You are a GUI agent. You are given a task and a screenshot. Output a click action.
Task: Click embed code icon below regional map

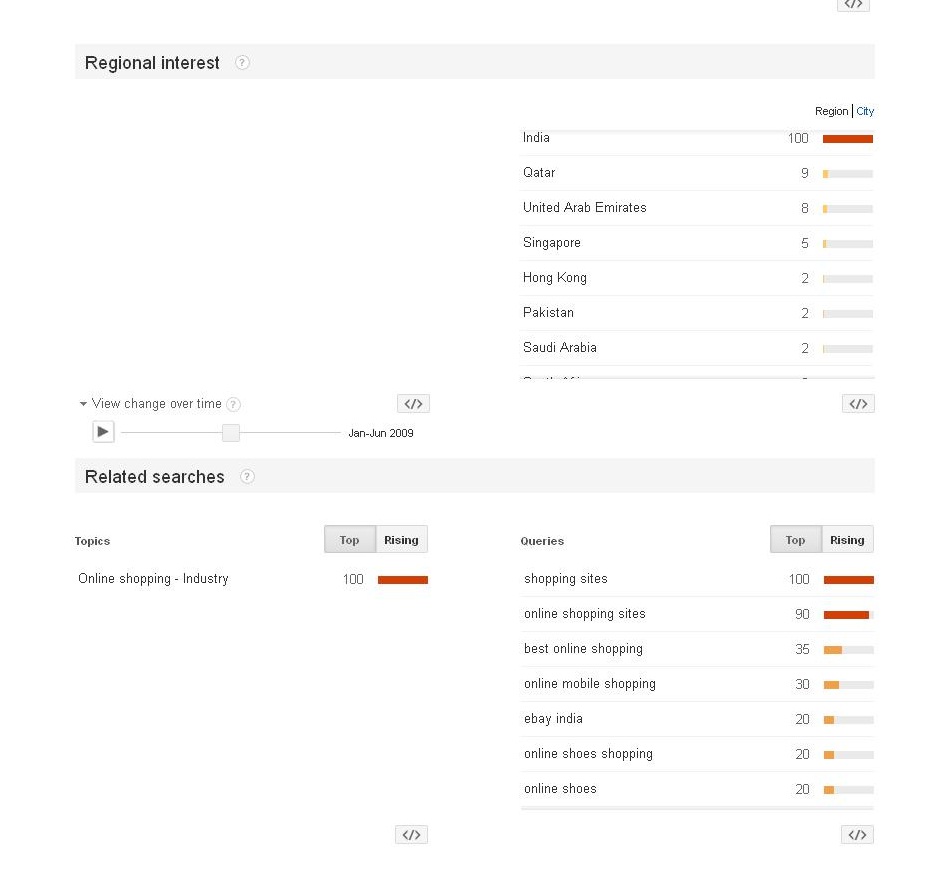point(413,404)
